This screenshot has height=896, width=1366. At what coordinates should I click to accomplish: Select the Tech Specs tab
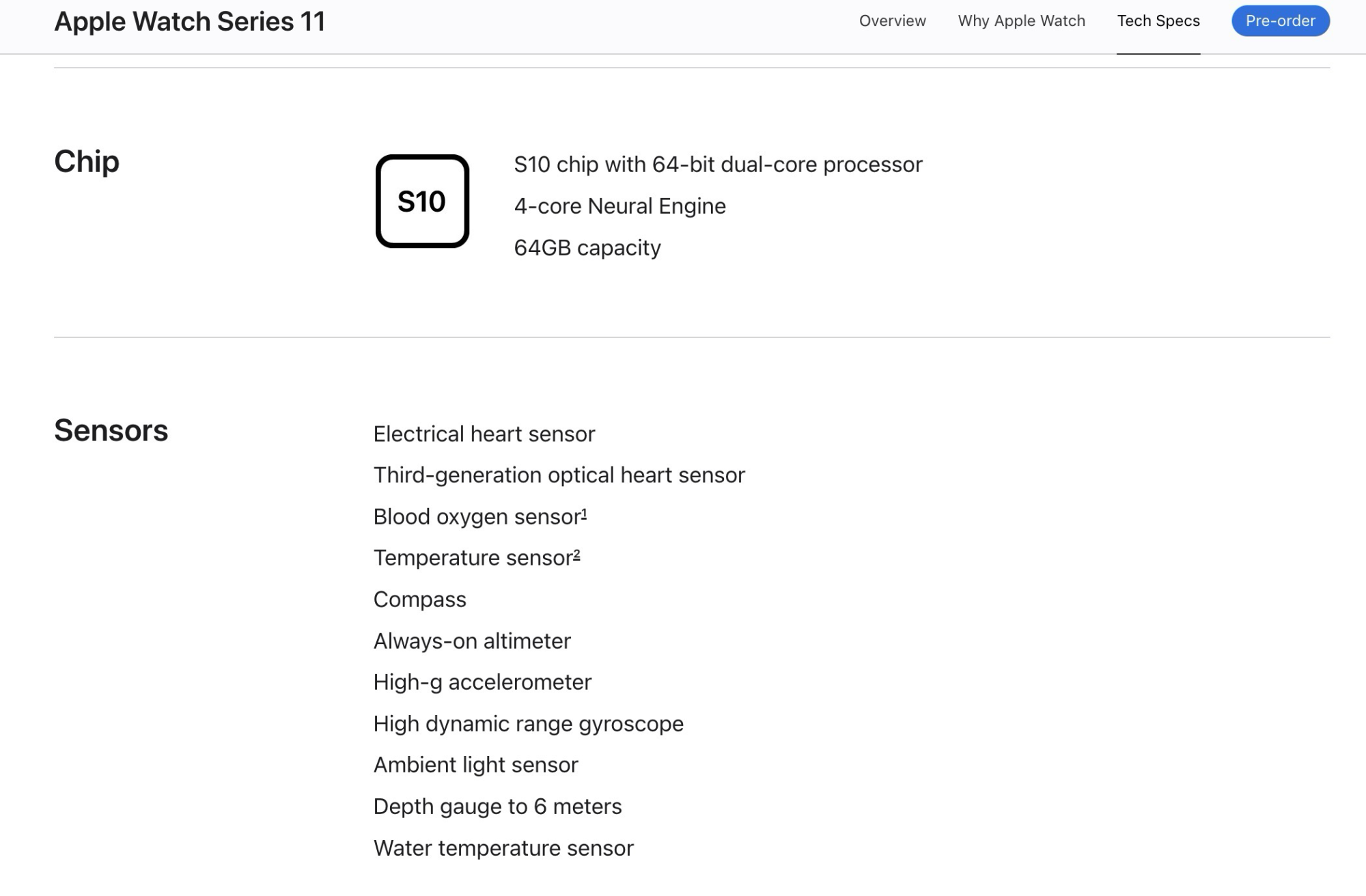point(1158,21)
